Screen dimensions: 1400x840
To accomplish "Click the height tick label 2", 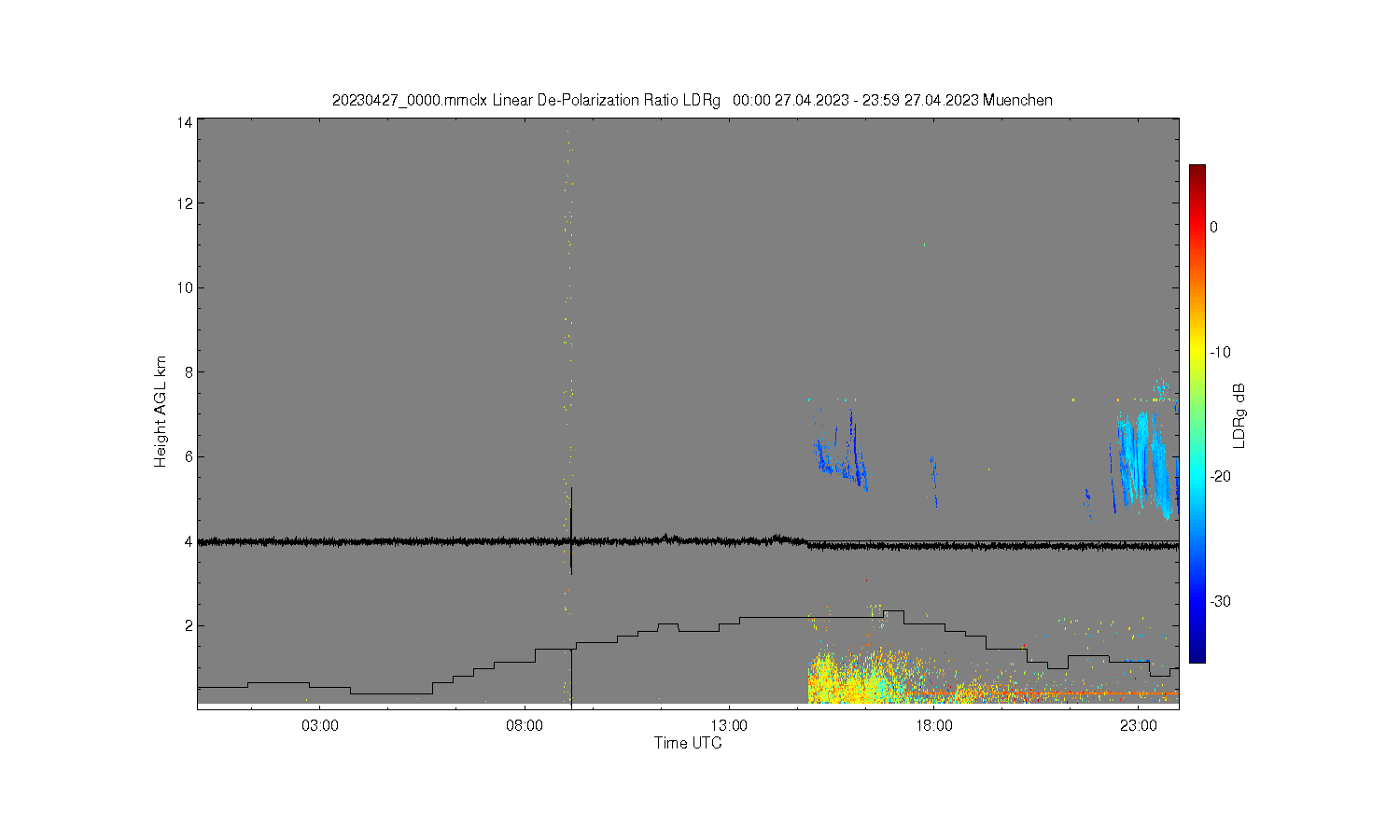I will 189,625.
